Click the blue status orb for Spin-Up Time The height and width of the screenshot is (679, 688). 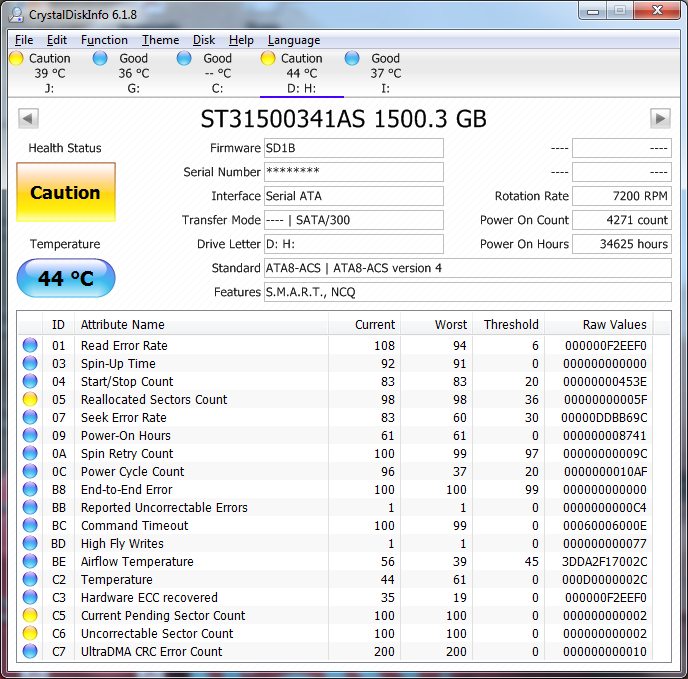(x=30, y=363)
